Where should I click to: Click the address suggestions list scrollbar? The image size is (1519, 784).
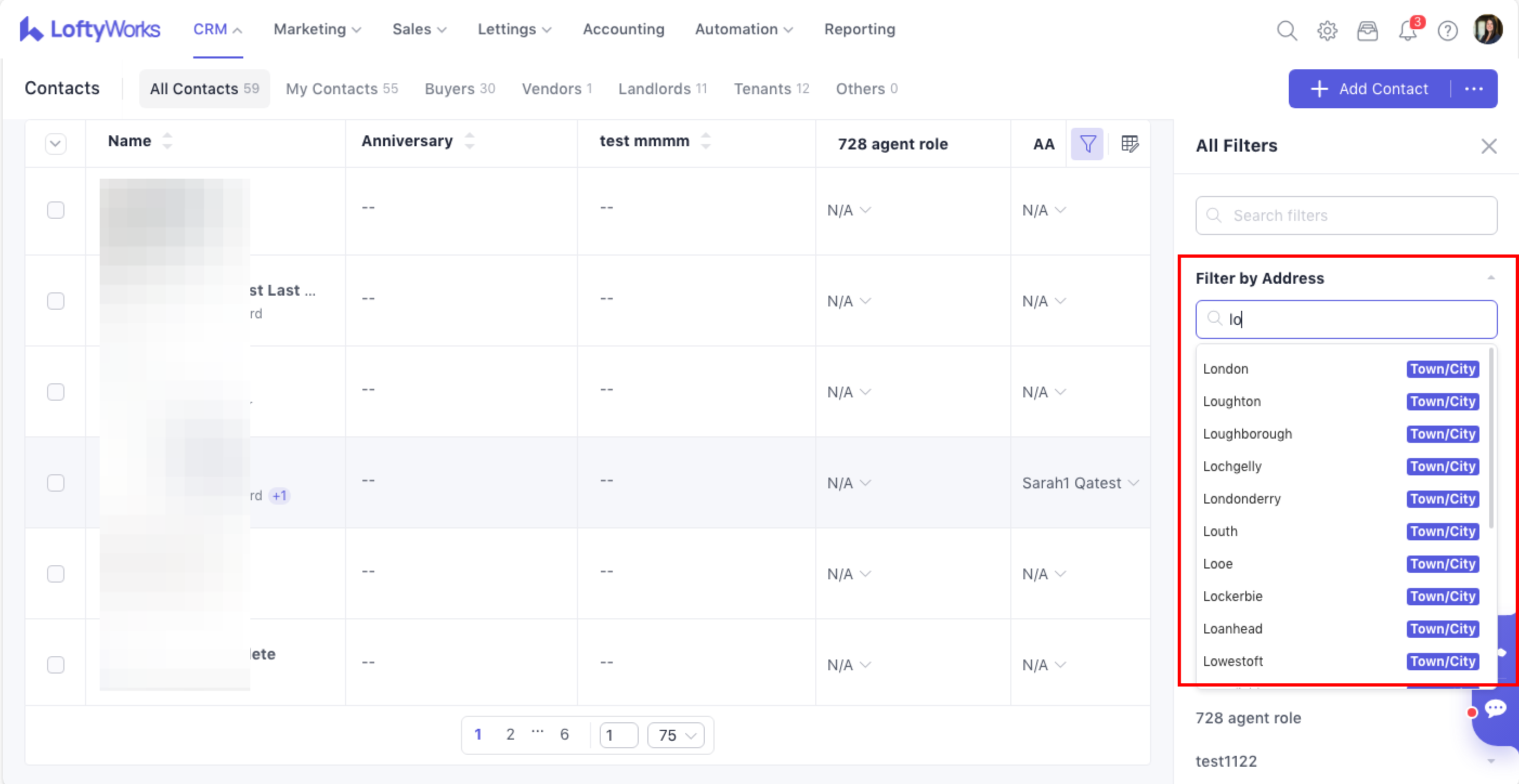click(1491, 438)
